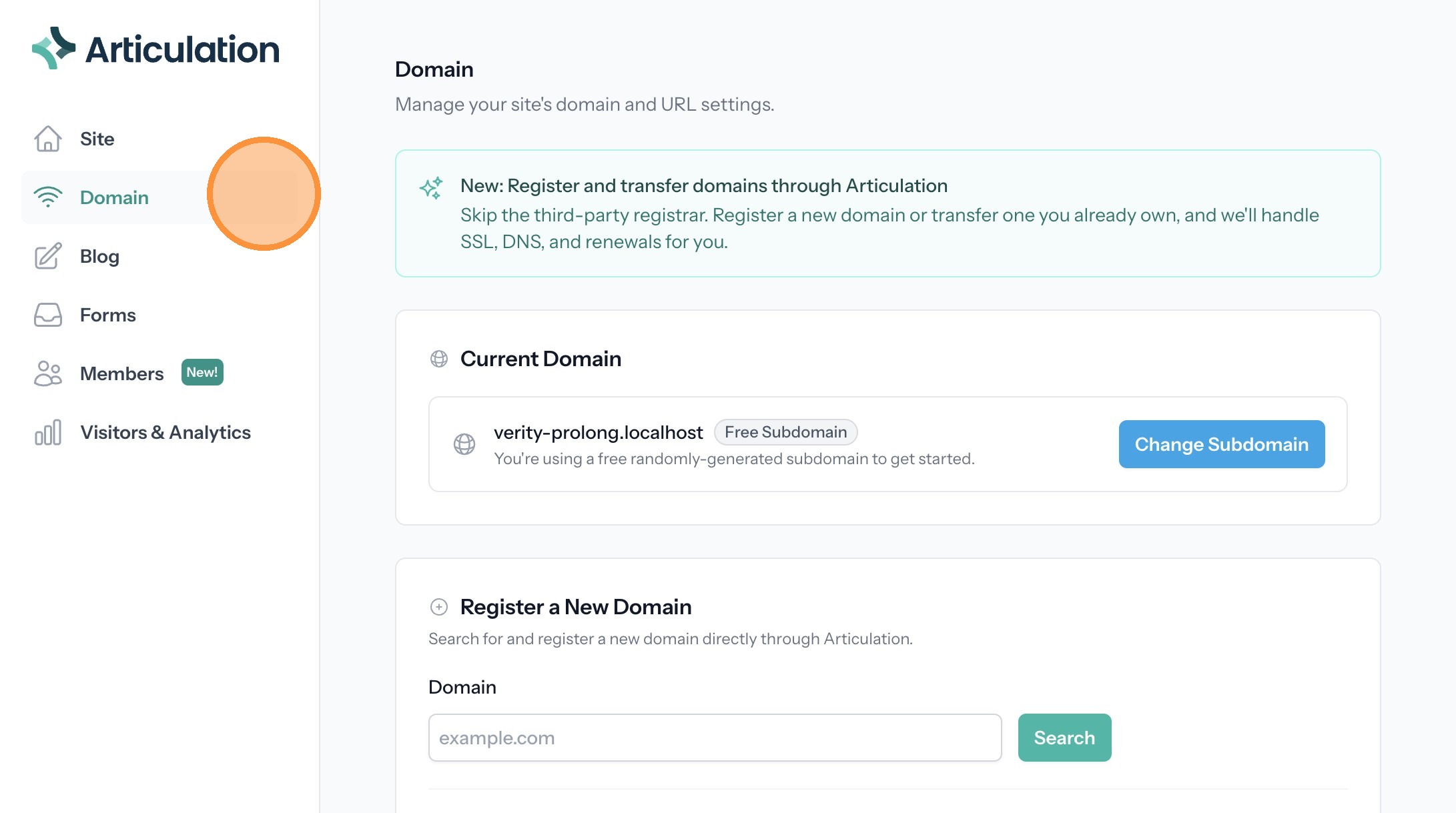Click the Domain wifi signal icon
Image resolution: width=1456 pixels, height=813 pixels.
tap(48, 197)
